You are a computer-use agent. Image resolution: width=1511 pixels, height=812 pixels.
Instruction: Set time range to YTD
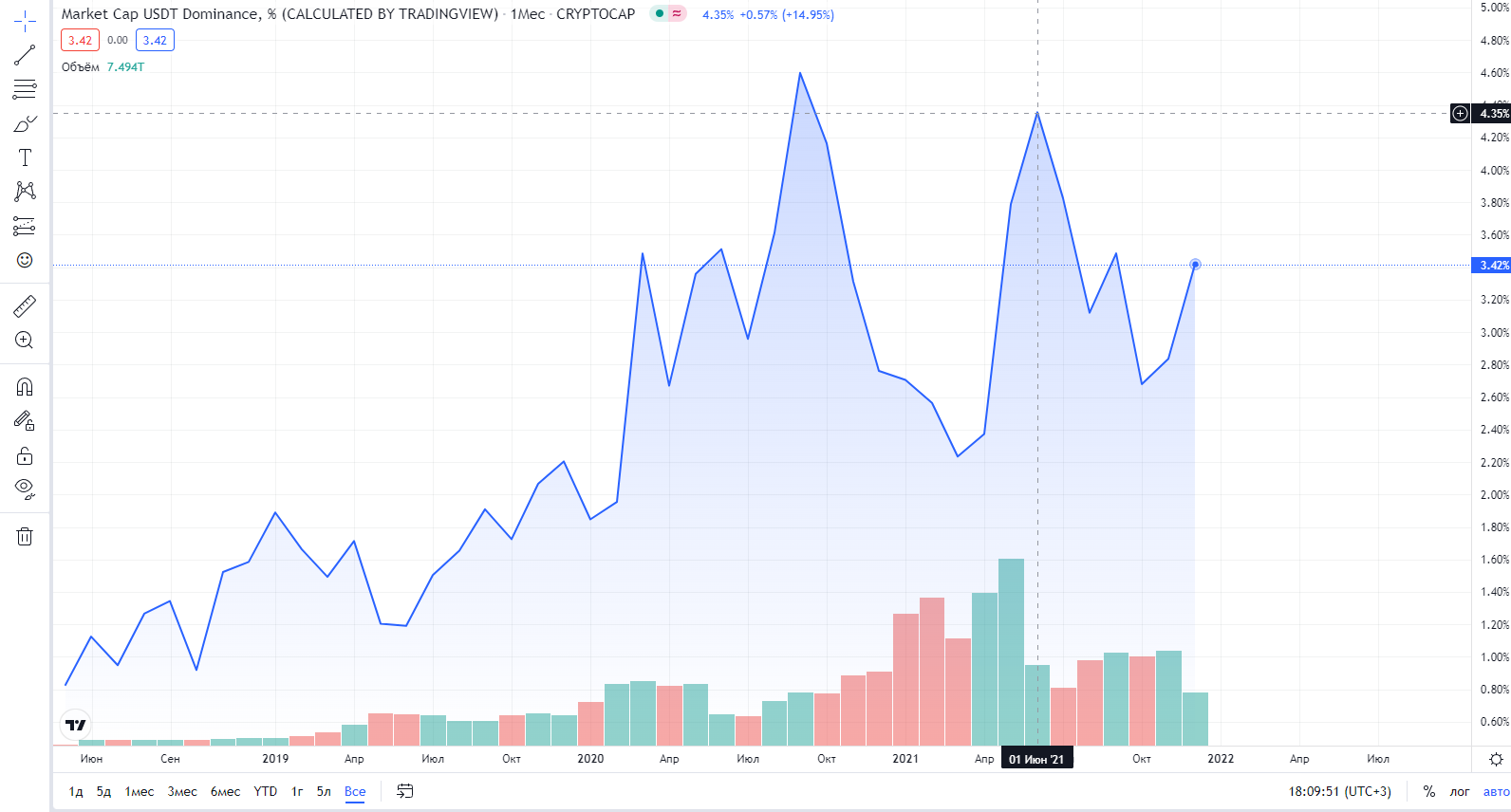click(x=266, y=791)
